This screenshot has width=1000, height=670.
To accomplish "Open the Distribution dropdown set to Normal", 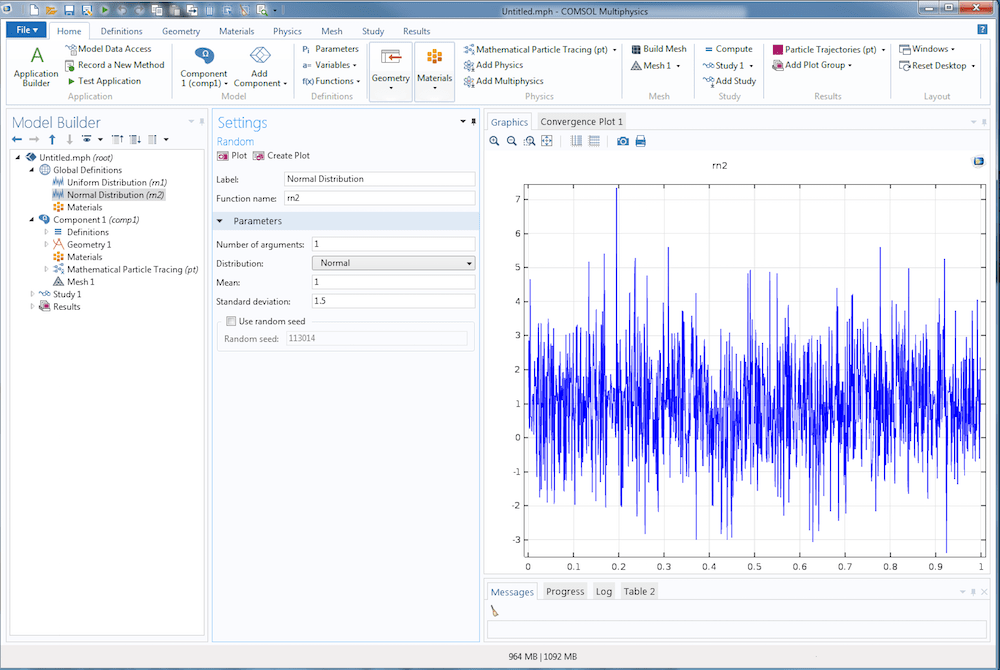I will [x=393, y=263].
